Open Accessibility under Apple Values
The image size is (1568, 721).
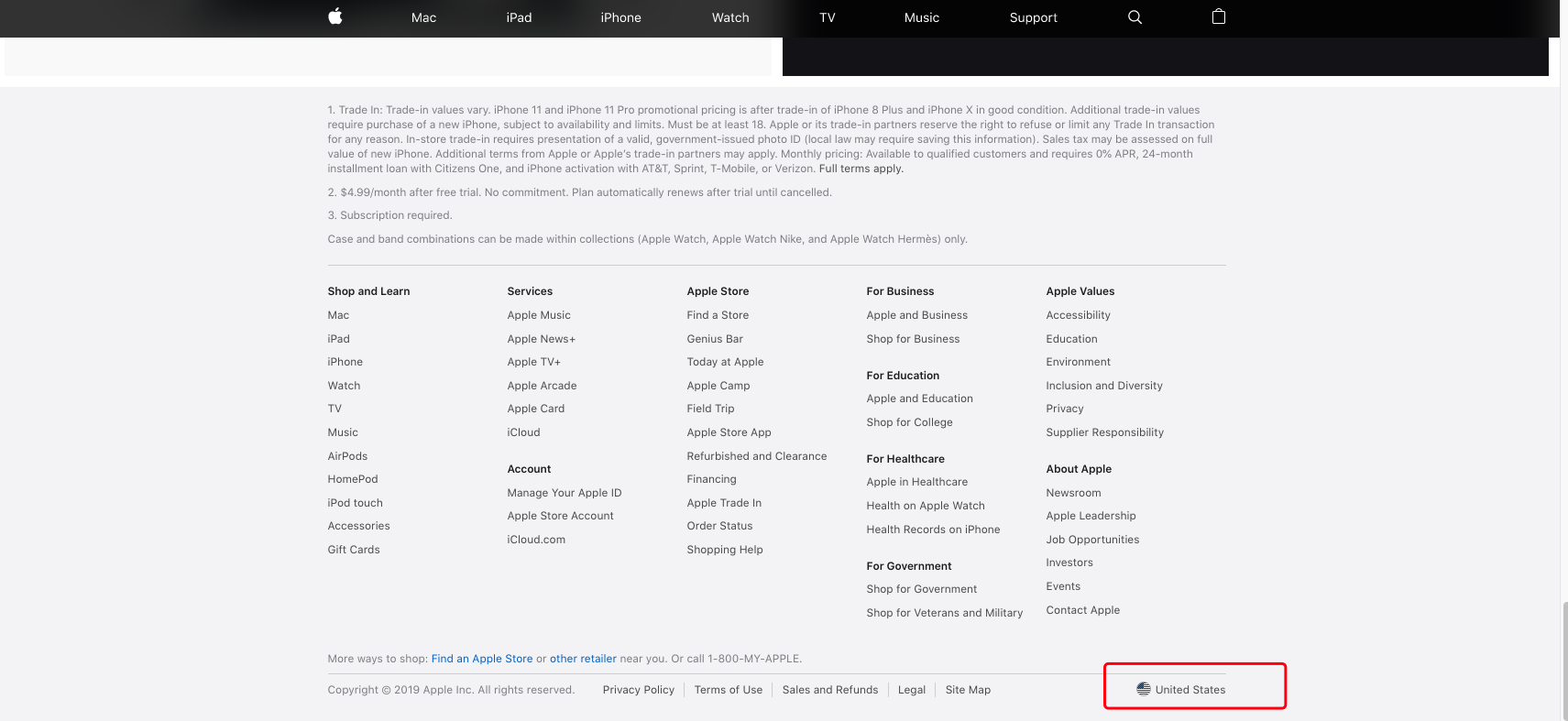tap(1079, 315)
